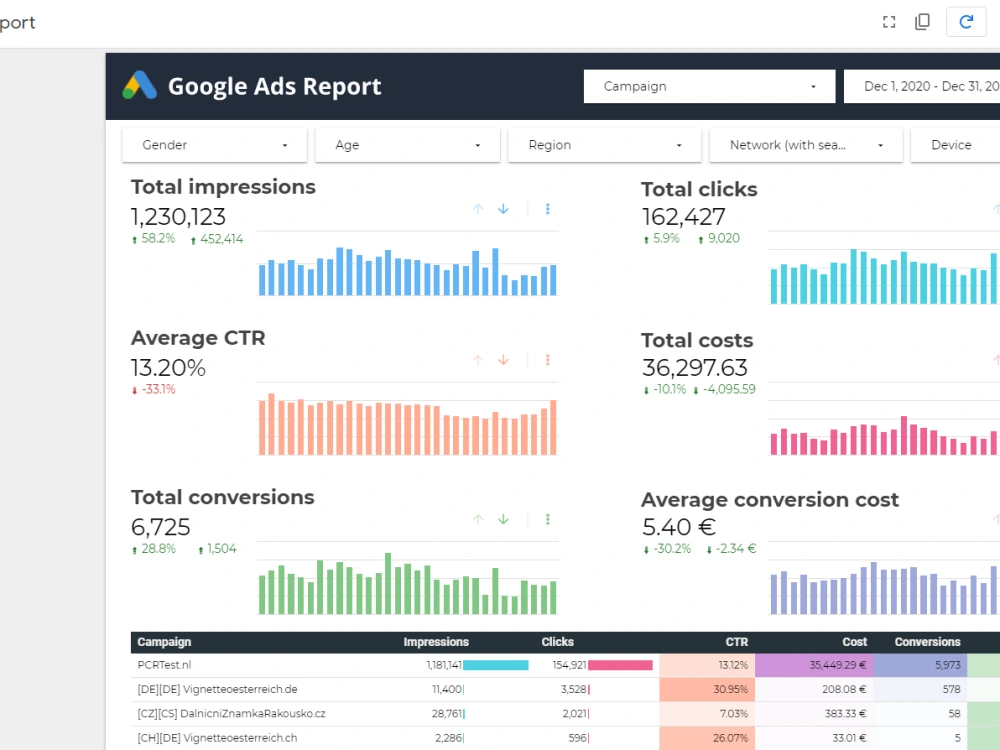Click the 28.8% conversions change indicator
Viewport: 1000px width, 750px height.
153,548
